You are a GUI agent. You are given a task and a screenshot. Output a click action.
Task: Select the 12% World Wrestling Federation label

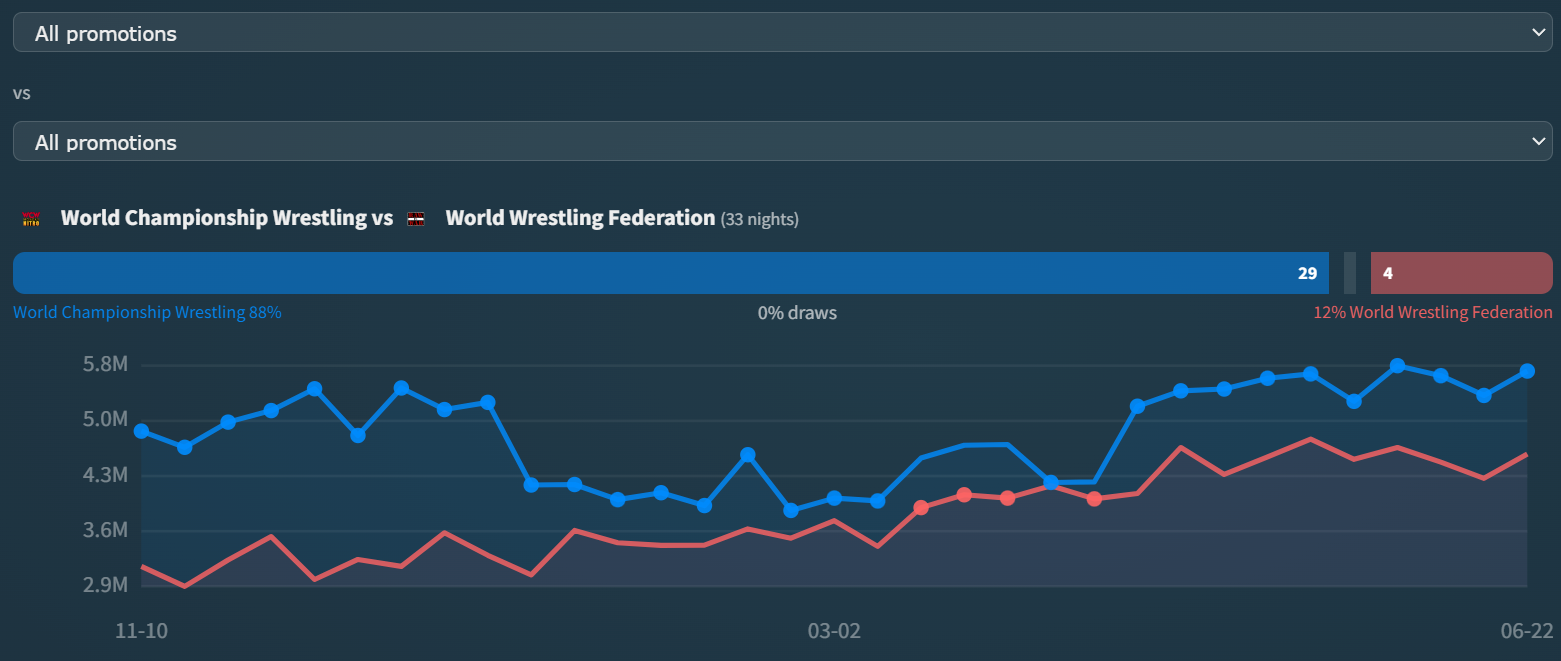tap(1432, 313)
